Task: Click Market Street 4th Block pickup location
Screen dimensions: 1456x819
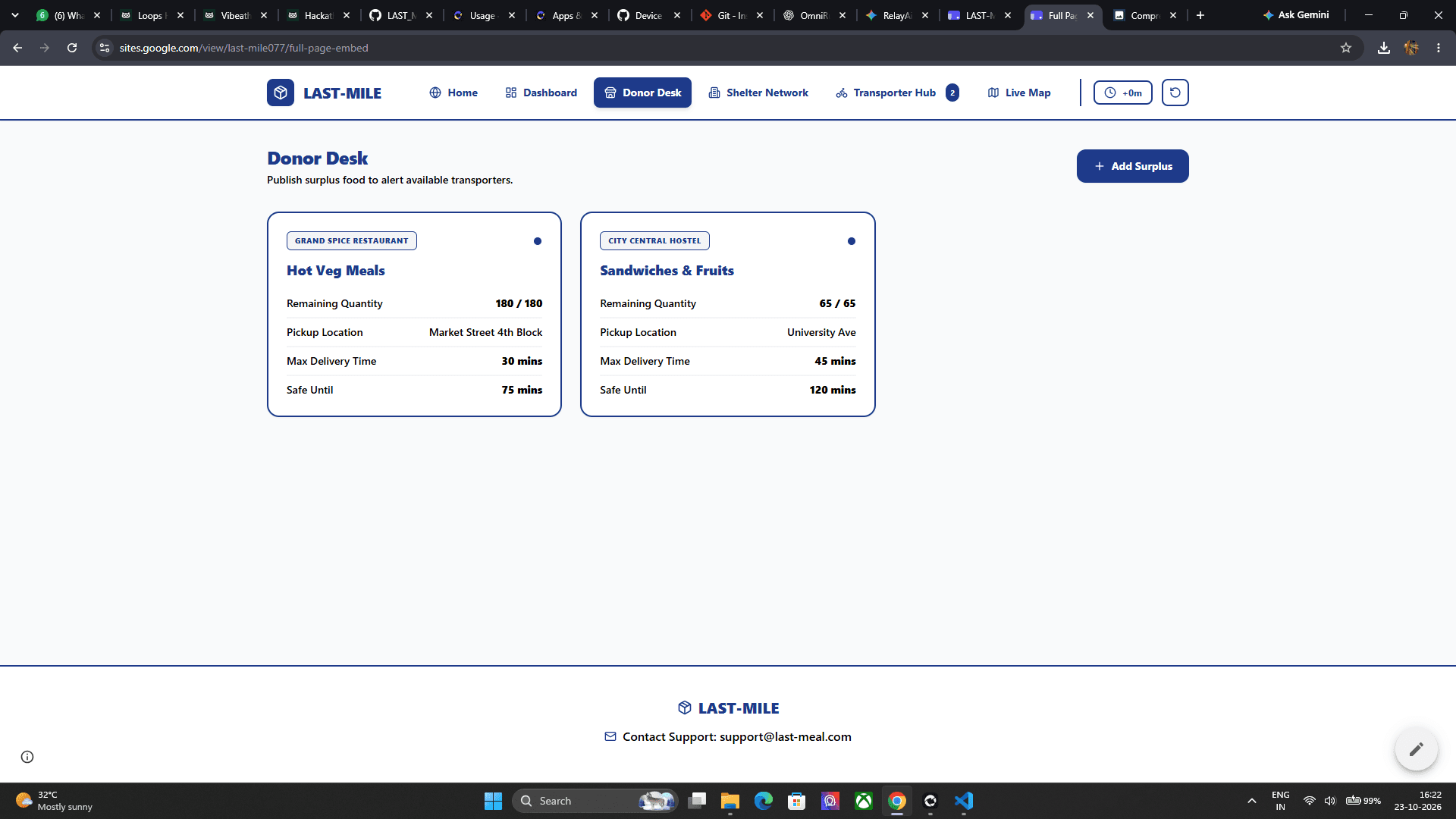Action: click(485, 332)
